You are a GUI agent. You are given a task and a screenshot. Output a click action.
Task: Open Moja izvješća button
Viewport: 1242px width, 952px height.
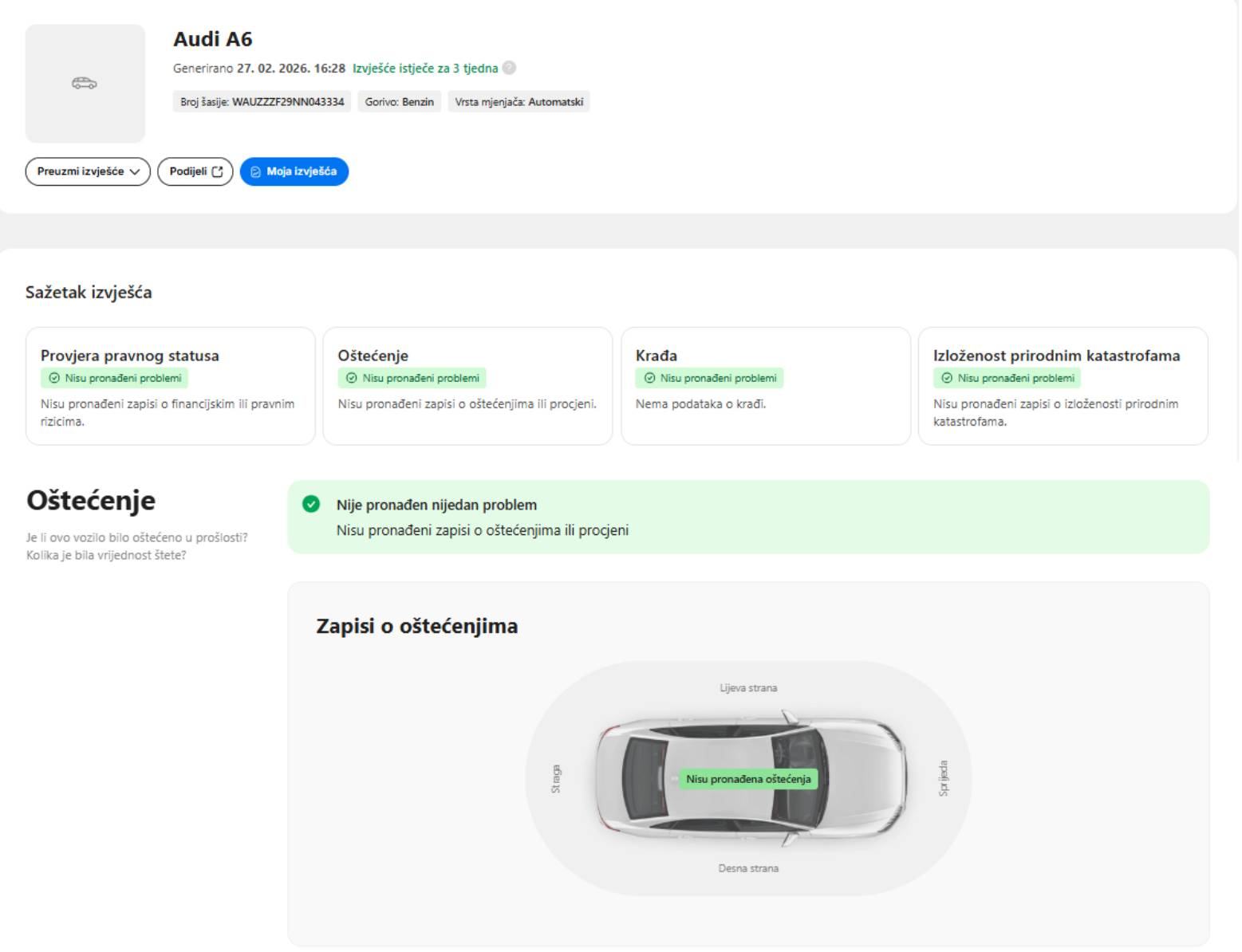coord(294,171)
